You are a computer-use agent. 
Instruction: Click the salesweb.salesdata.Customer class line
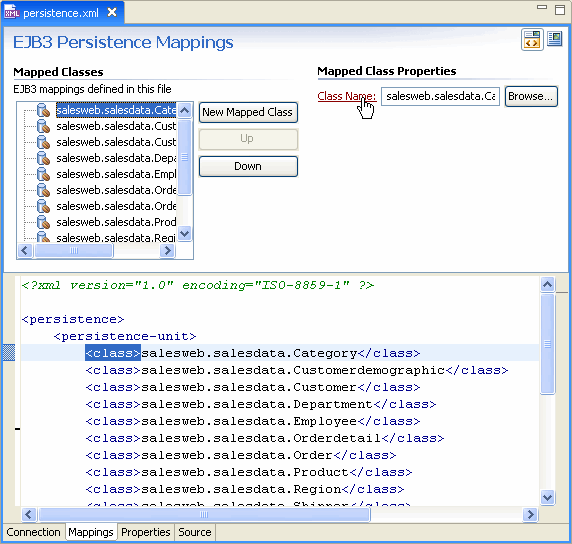(252, 387)
